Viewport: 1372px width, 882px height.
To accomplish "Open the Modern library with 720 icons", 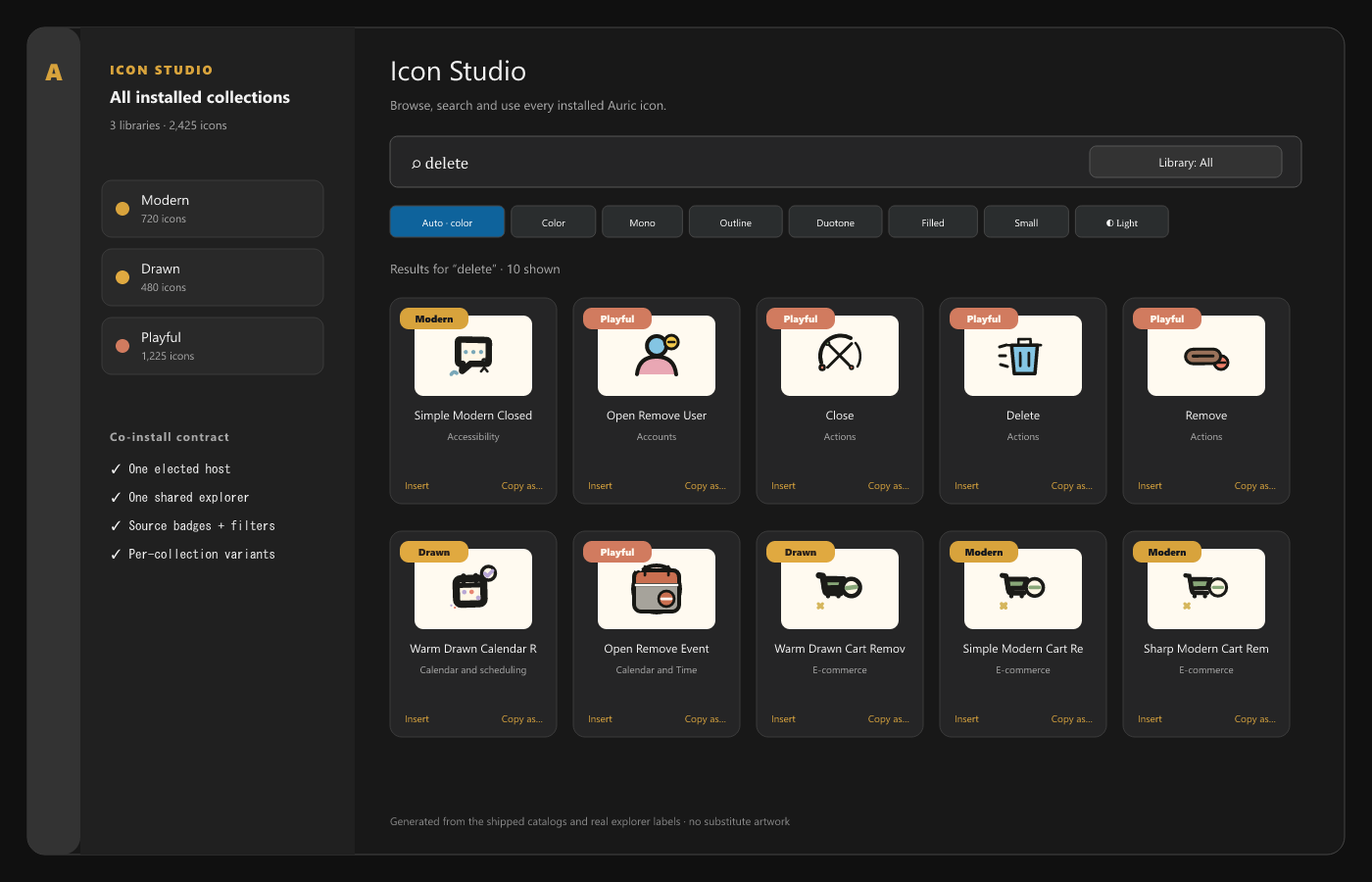I will (213, 209).
